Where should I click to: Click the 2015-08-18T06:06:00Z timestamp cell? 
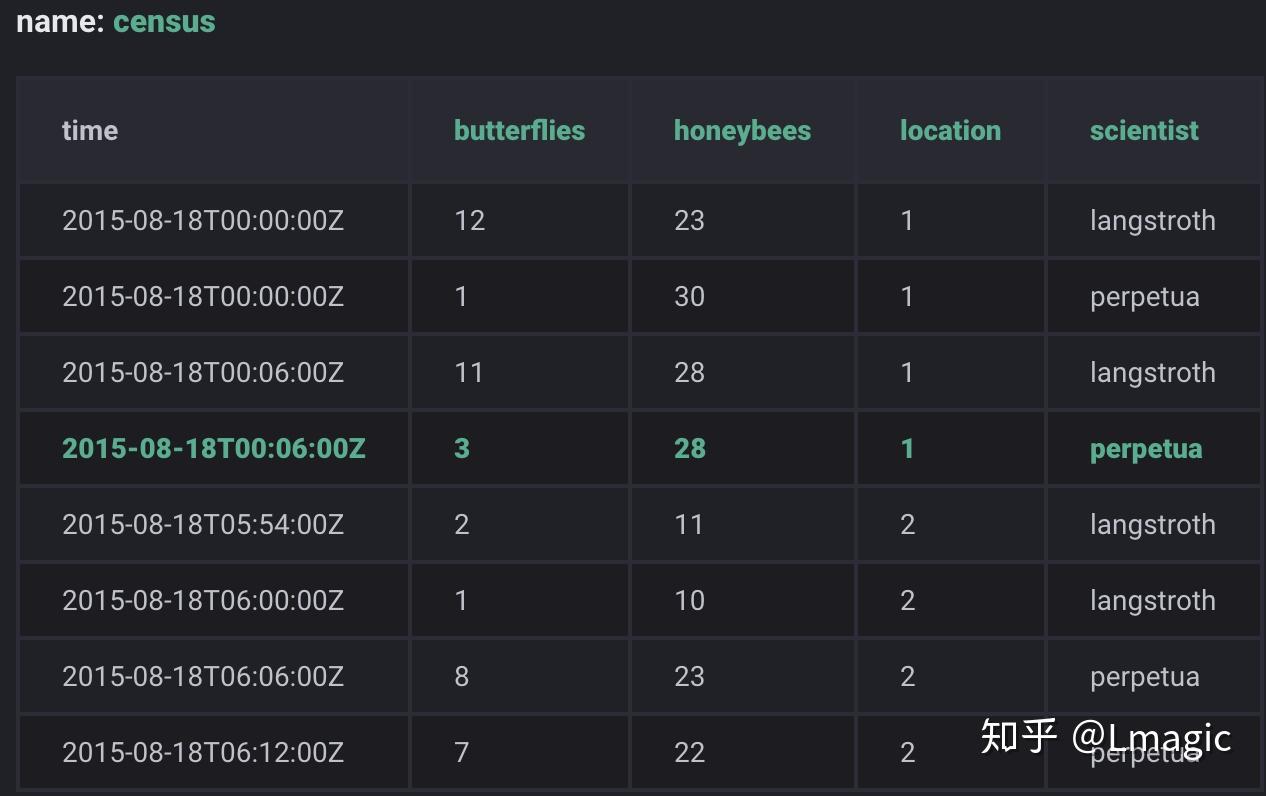[x=203, y=677]
